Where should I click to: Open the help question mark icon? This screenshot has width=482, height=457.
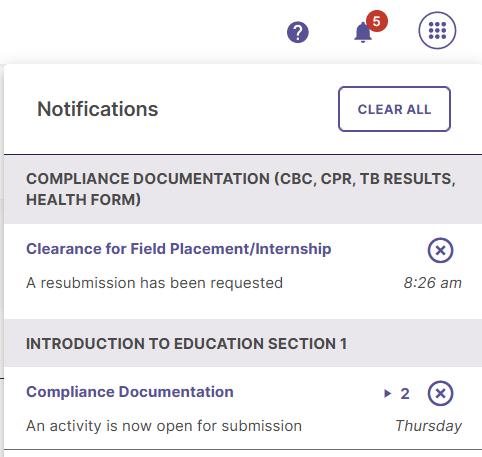click(298, 32)
